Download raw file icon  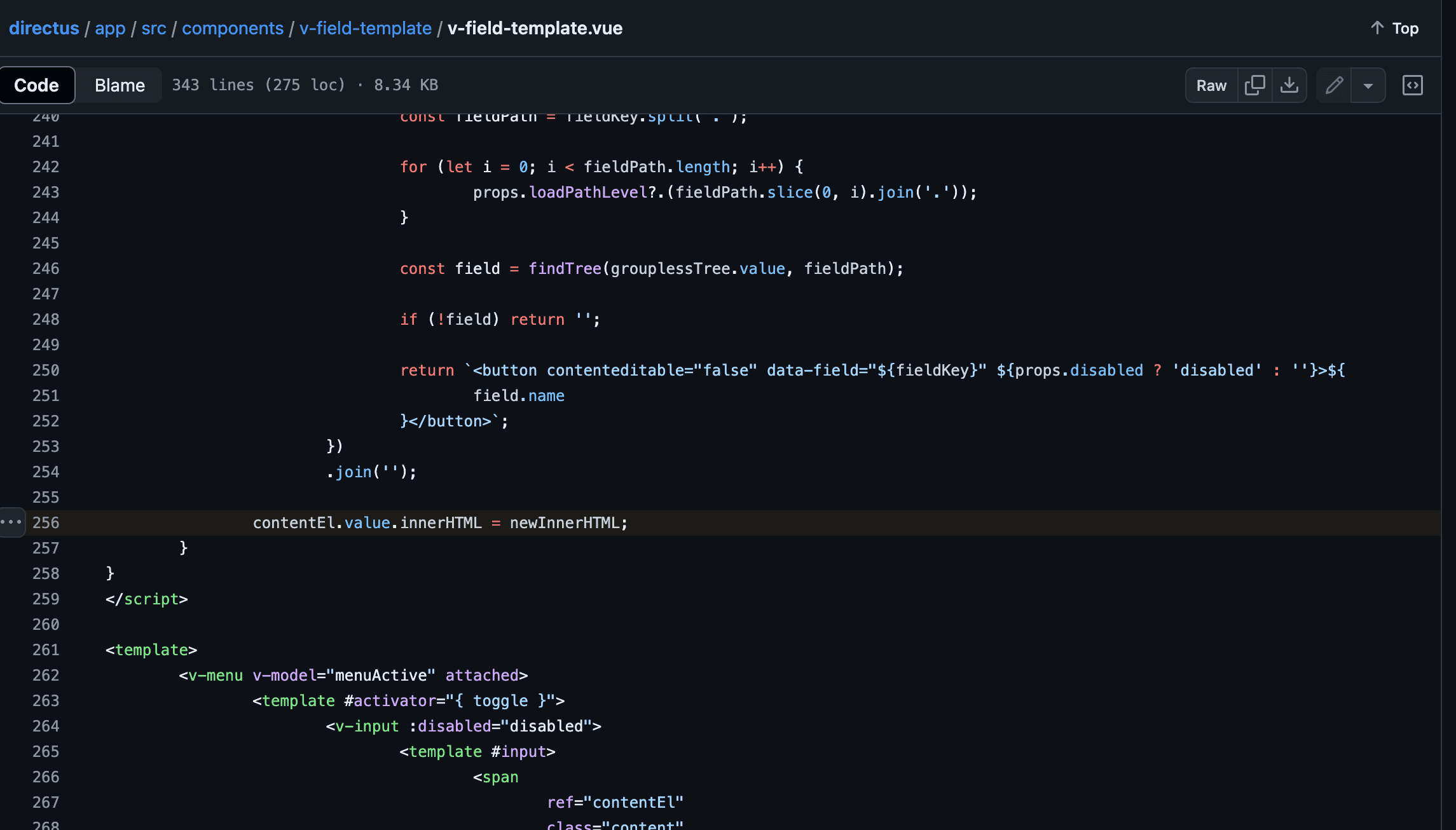1289,85
